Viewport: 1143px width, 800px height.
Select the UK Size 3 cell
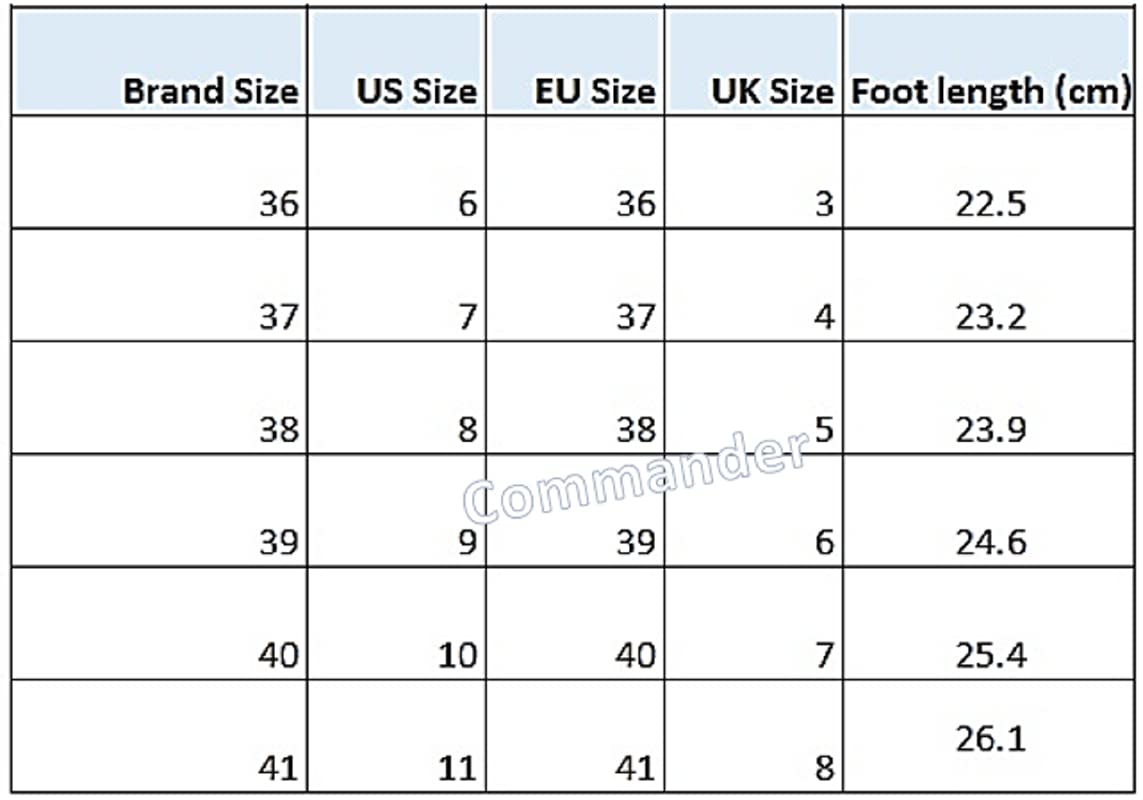[824, 204]
